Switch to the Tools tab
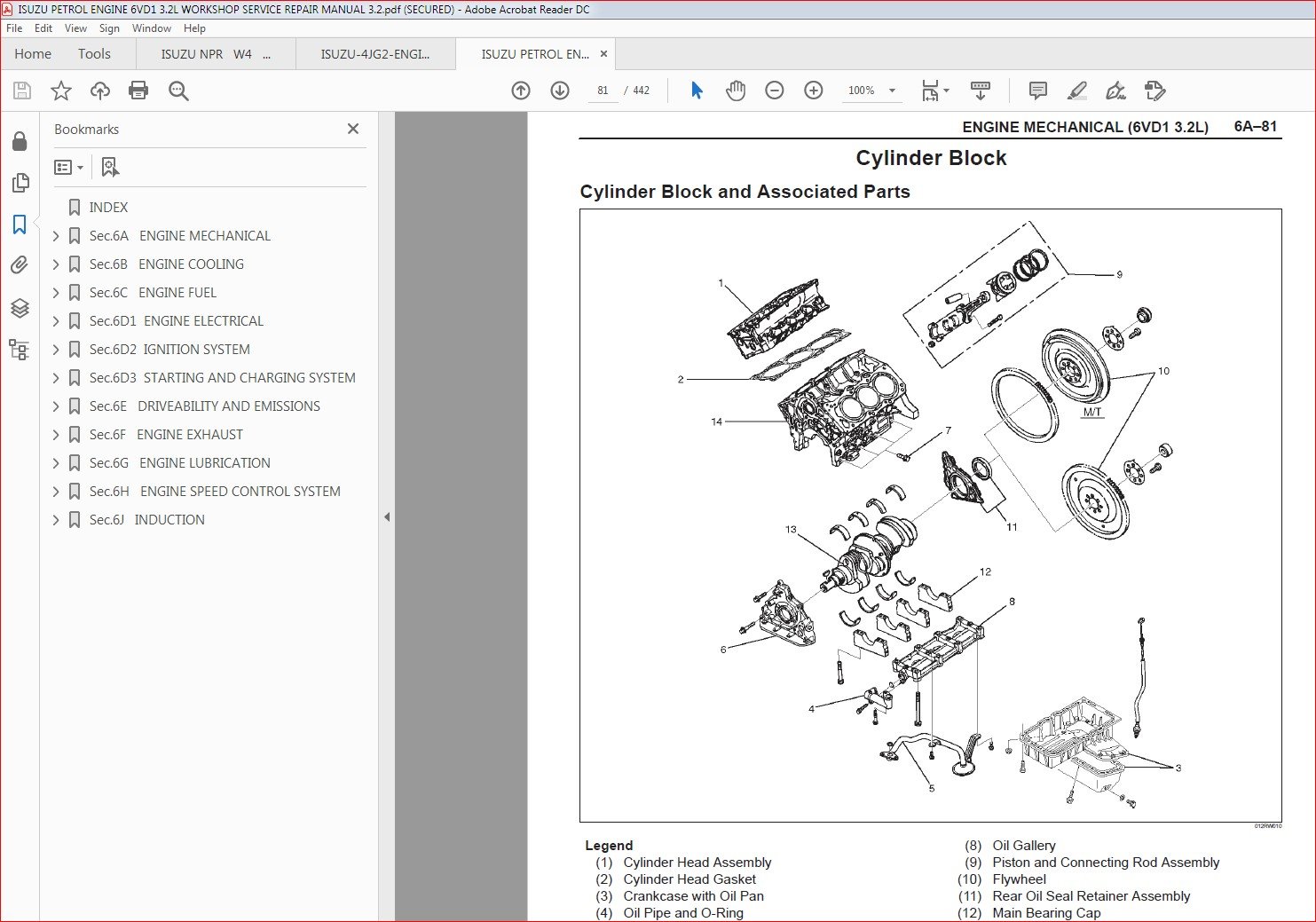Viewport: 1316px width, 922px height. click(x=94, y=54)
